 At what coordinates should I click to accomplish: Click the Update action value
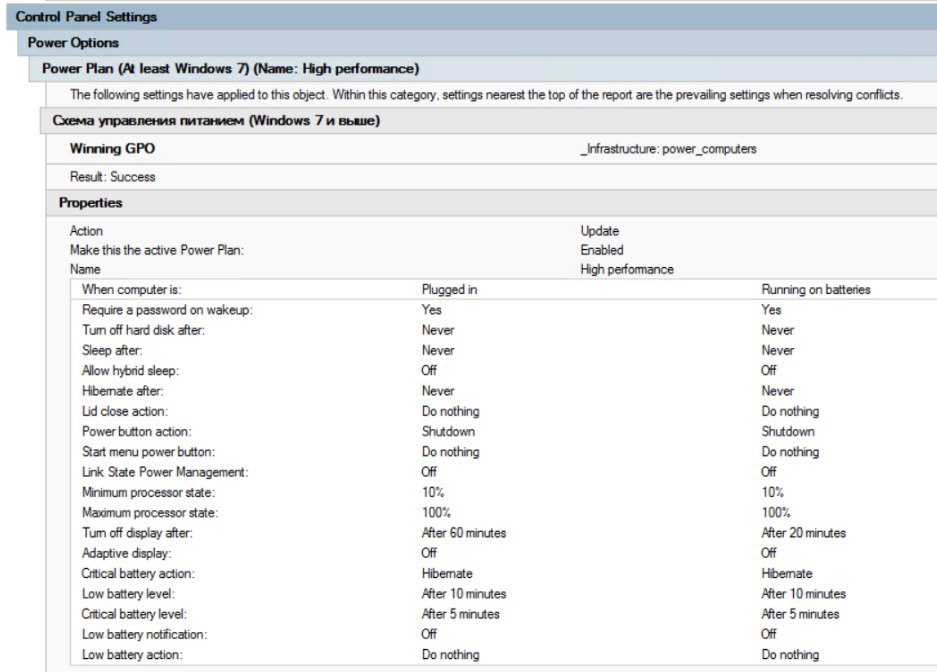click(599, 231)
